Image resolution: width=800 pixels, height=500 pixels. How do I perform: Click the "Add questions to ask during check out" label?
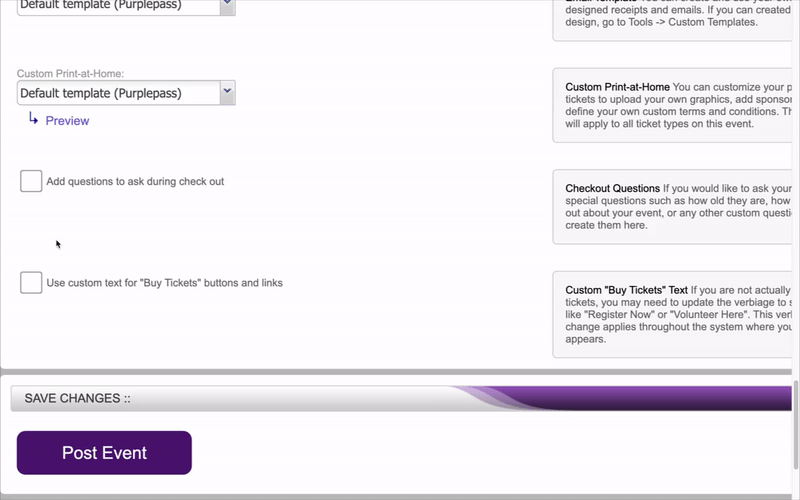[135, 182]
